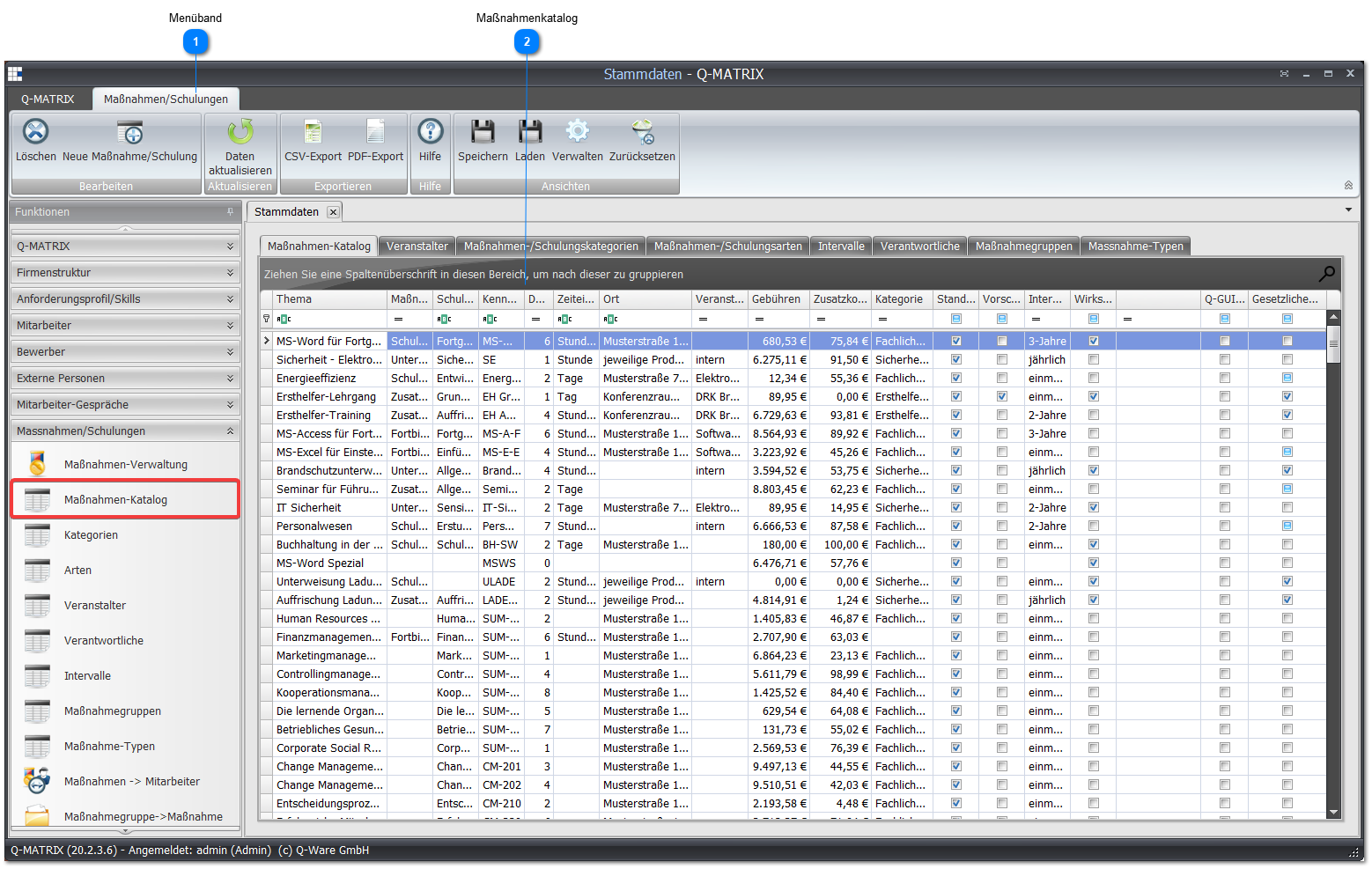Viewport: 1372px width, 869px height.
Task: Open Kategorien in sidebar
Action: (126, 534)
